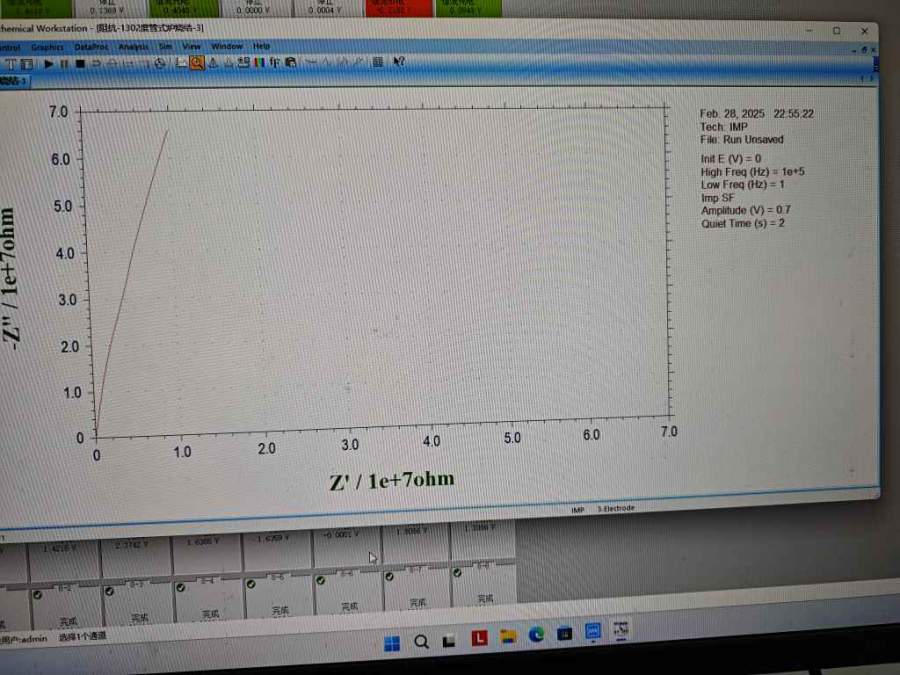Open the color bars graph-color toolbar icon
The image size is (900, 675).
tap(259, 62)
